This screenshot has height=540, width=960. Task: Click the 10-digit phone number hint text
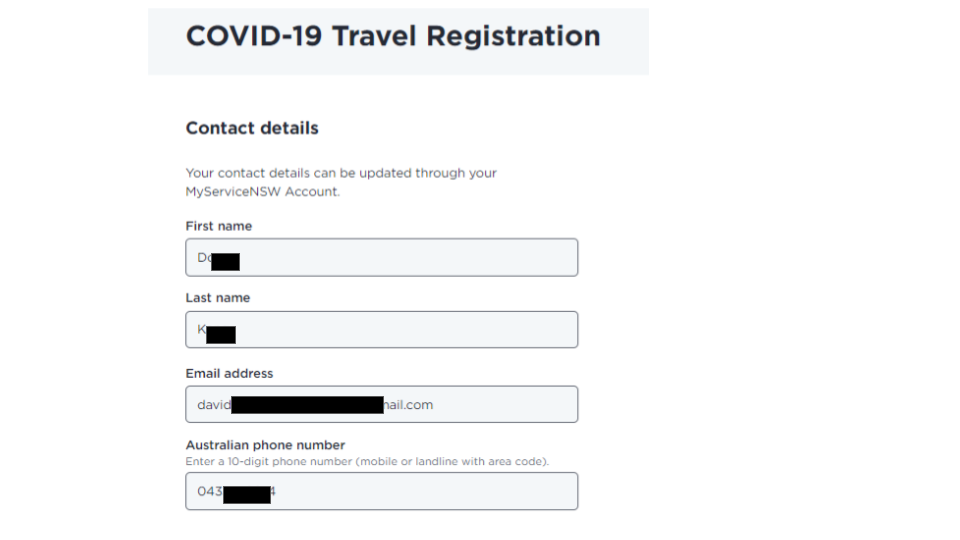(x=367, y=461)
